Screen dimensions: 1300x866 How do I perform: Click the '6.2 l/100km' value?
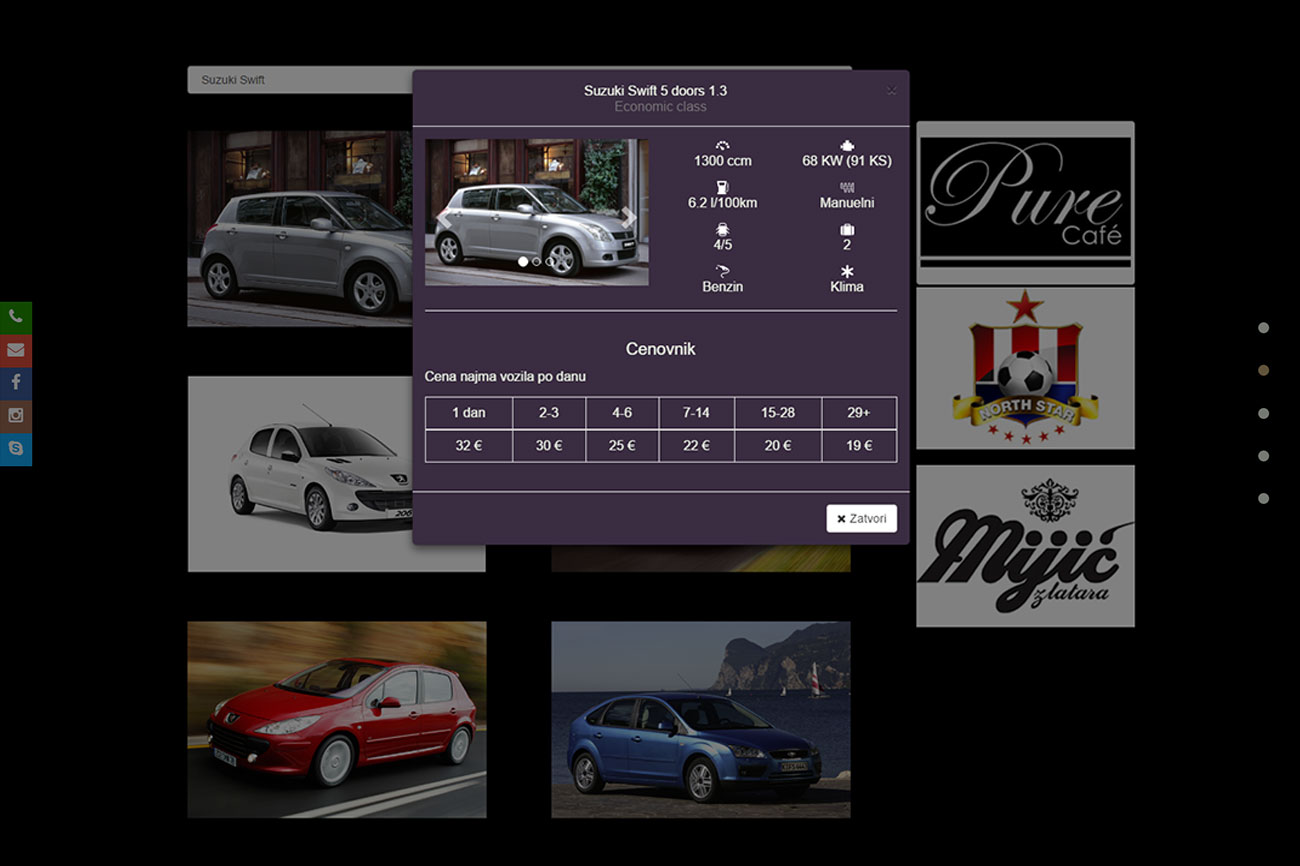[x=723, y=202]
